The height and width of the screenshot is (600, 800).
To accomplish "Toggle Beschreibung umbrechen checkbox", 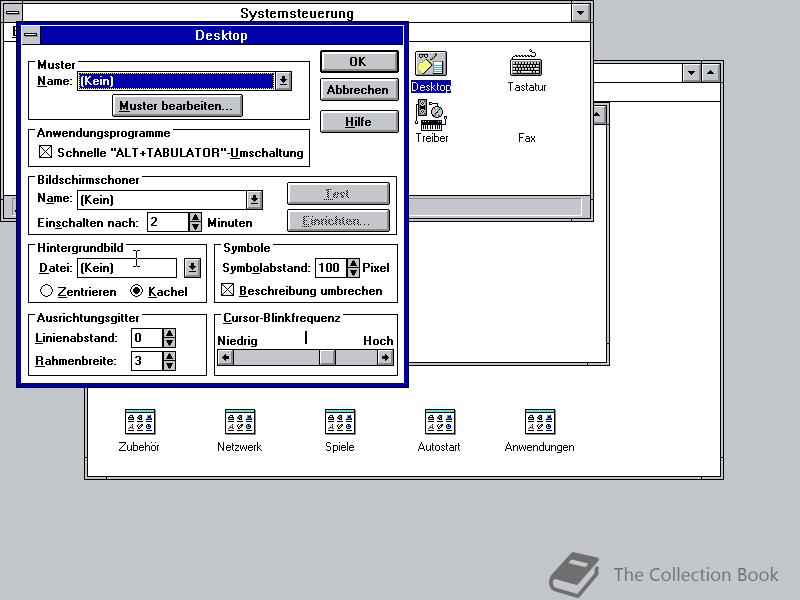I will click(x=228, y=290).
